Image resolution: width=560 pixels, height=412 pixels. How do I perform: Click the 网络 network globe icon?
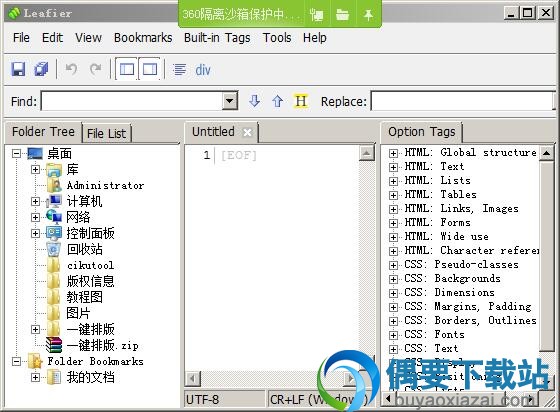pyautogui.click(x=54, y=217)
